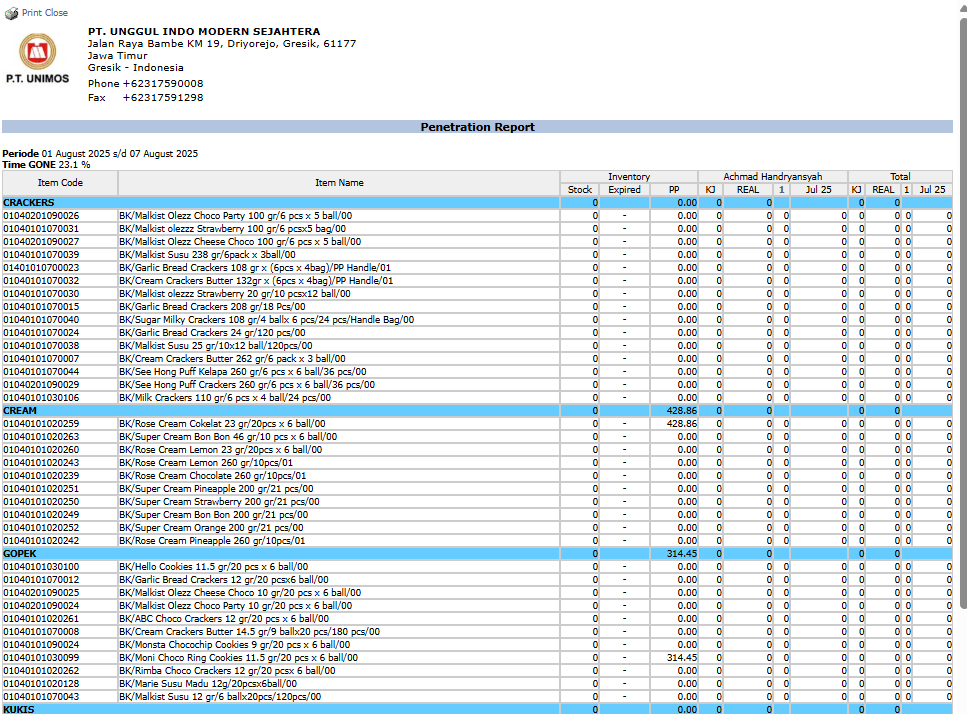Click the Expired column header

624,190
